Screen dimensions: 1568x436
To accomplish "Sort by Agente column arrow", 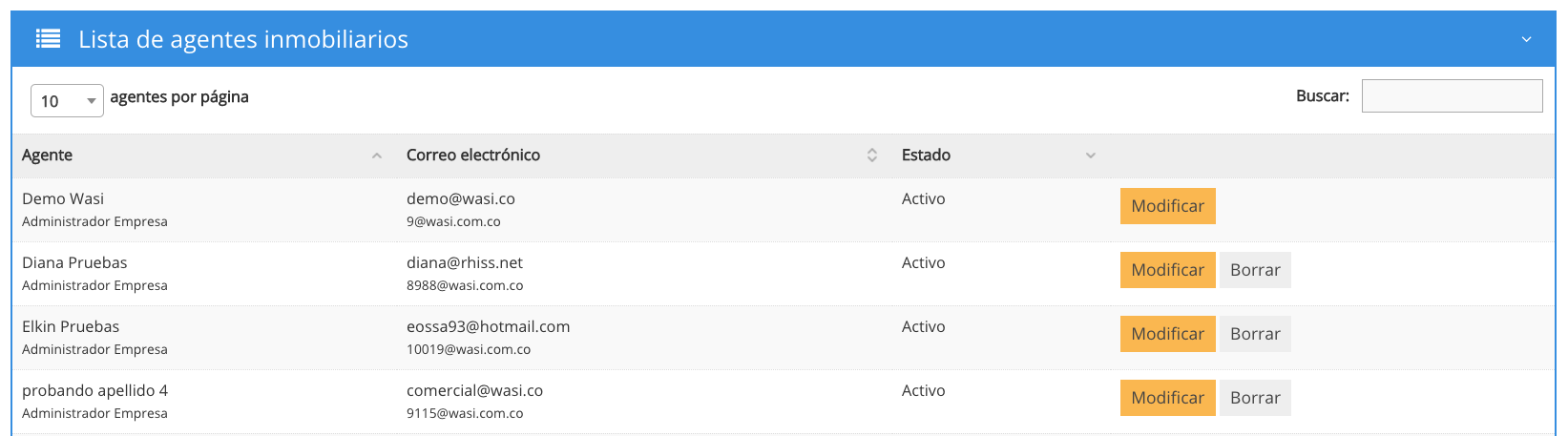I will [377, 156].
